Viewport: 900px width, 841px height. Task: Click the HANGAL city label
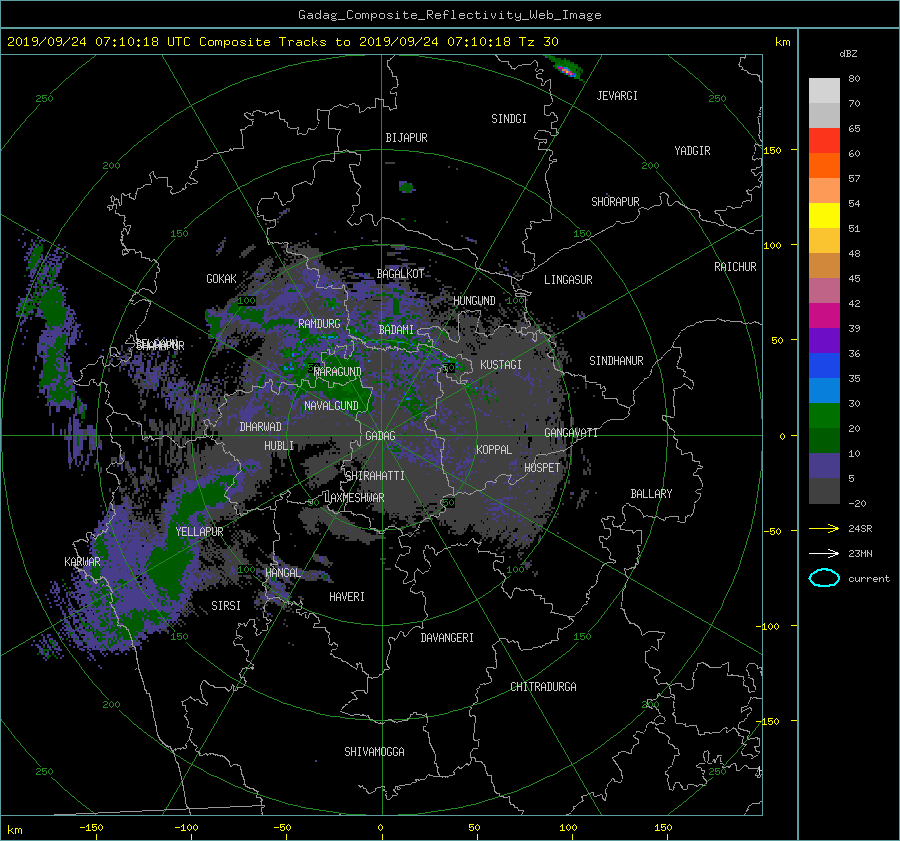coord(283,573)
